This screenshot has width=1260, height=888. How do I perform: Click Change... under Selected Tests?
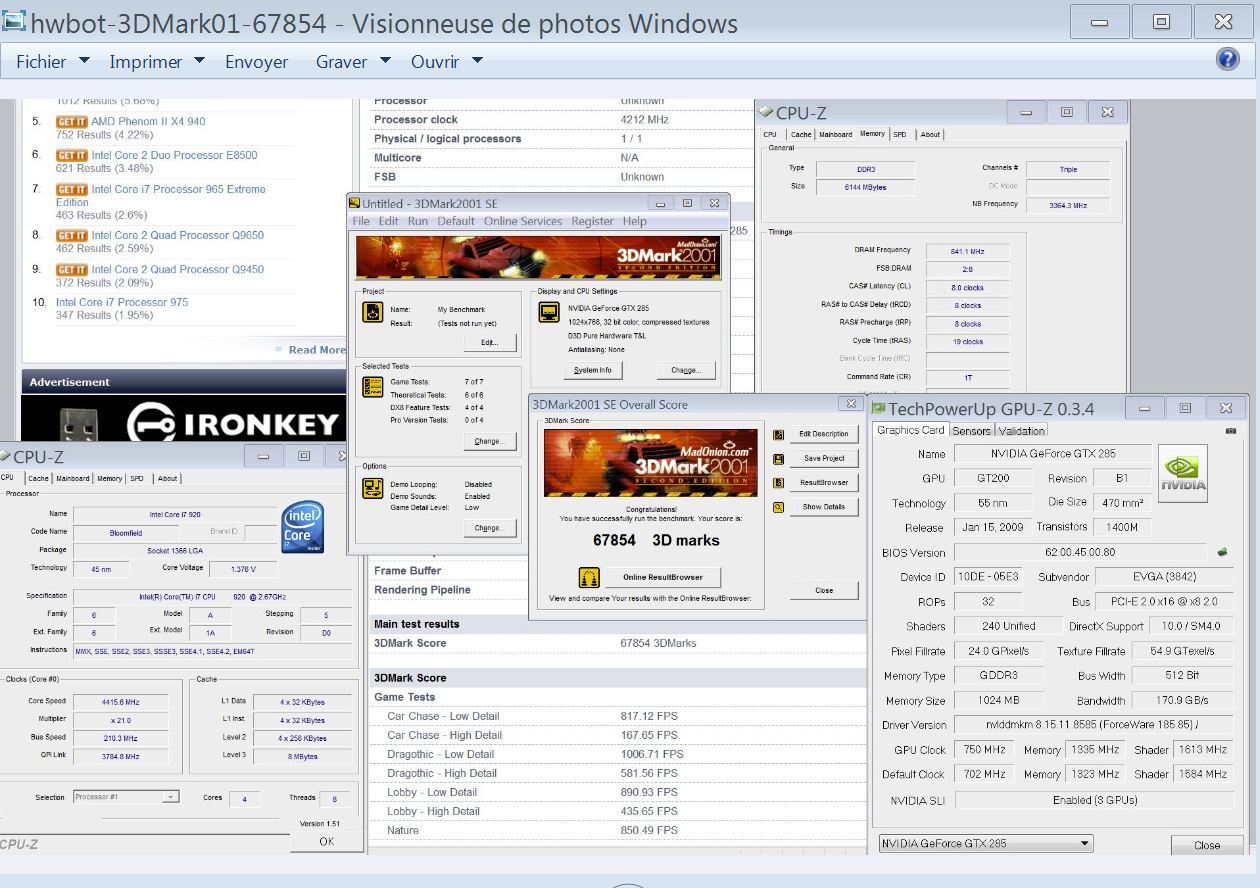click(x=490, y=441)
